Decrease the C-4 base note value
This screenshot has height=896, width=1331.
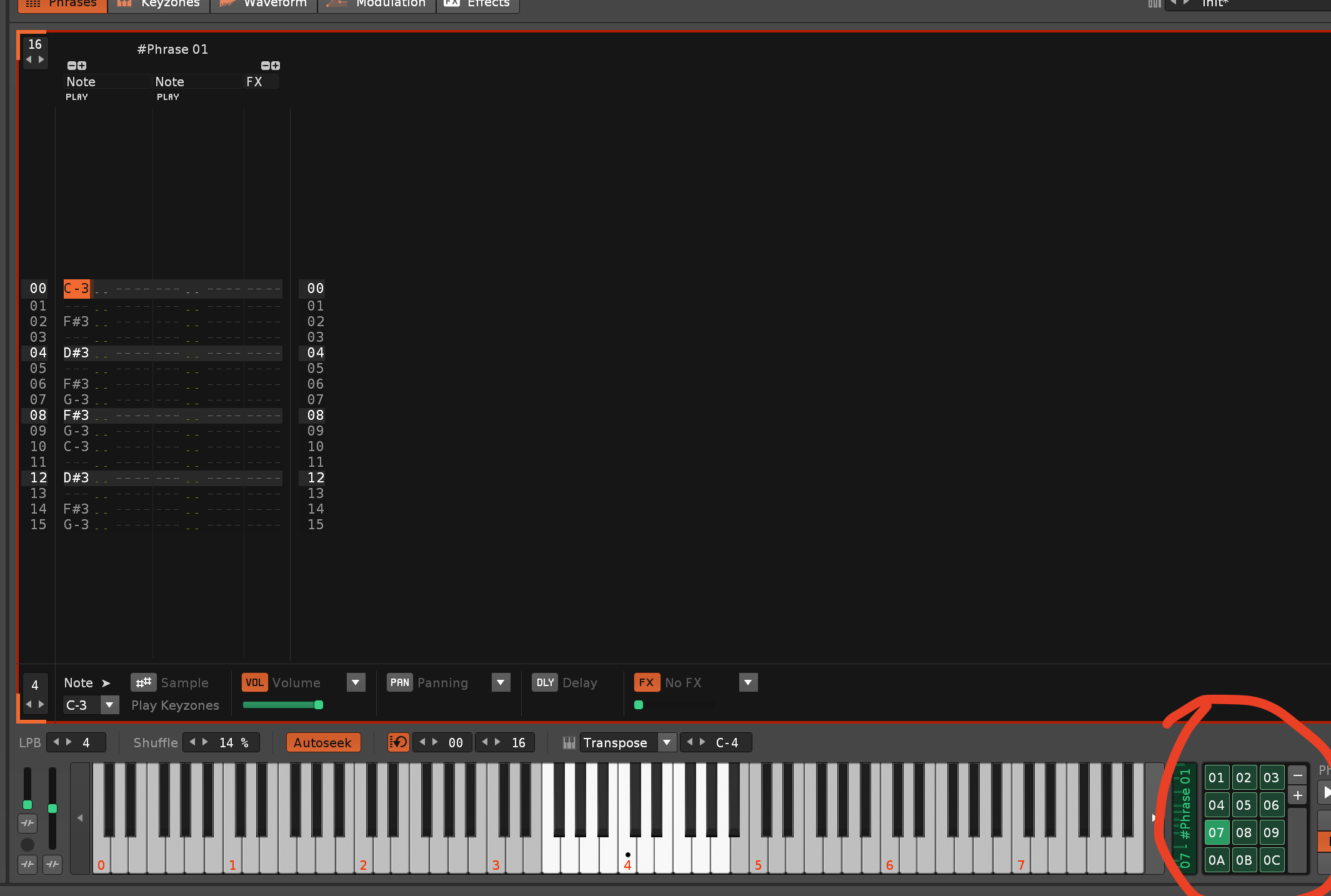(x=690, y=742)
